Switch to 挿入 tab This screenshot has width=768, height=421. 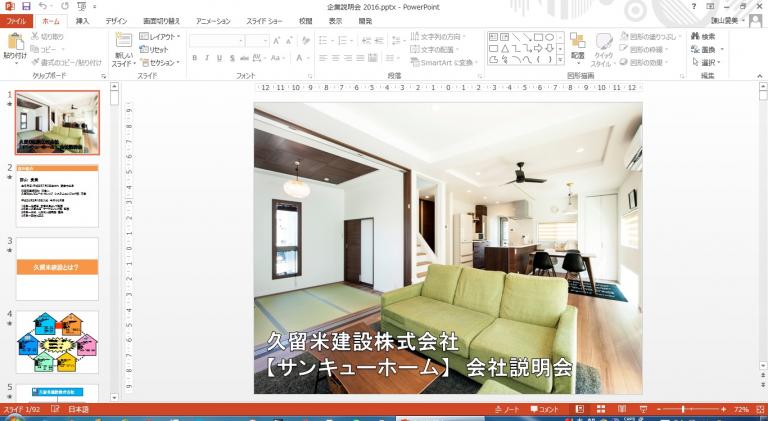coord(82,21)
